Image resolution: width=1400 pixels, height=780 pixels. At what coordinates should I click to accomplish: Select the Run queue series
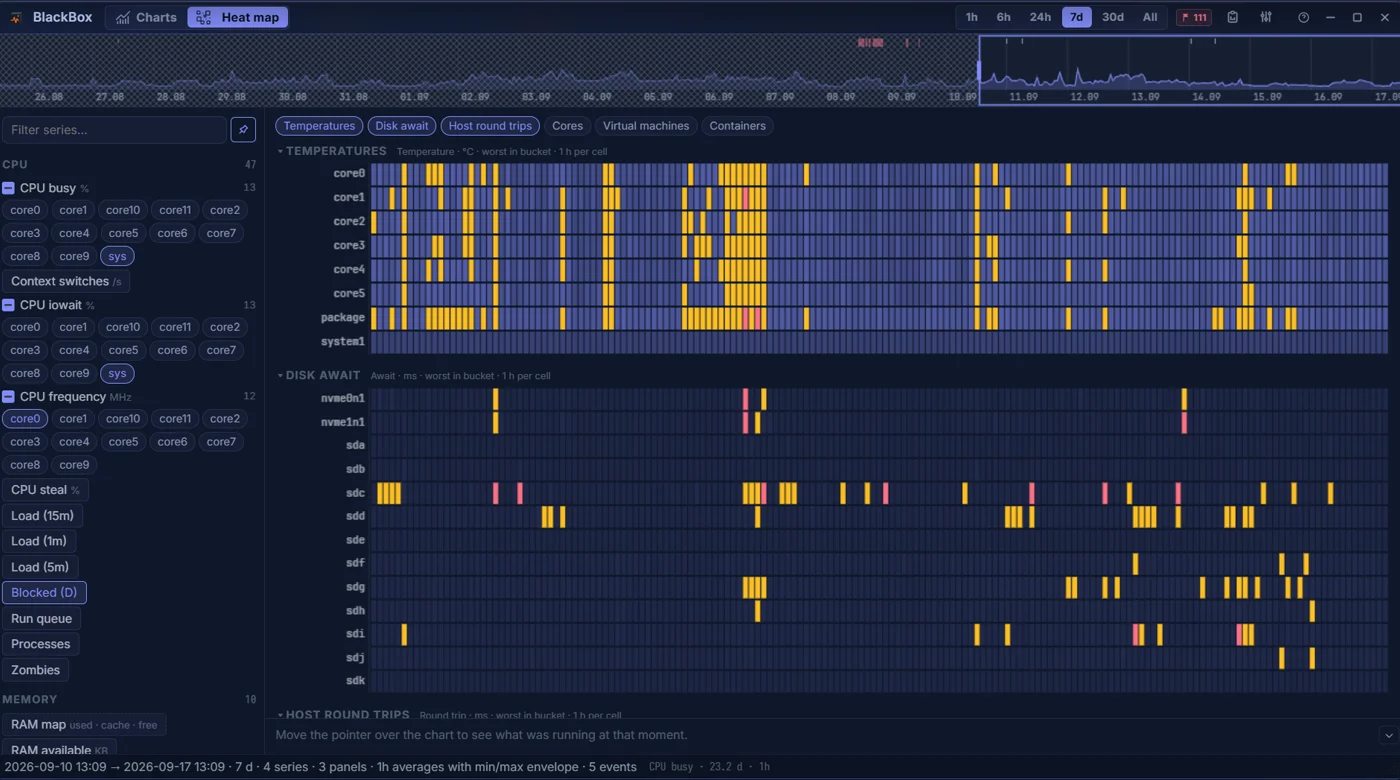41,619
